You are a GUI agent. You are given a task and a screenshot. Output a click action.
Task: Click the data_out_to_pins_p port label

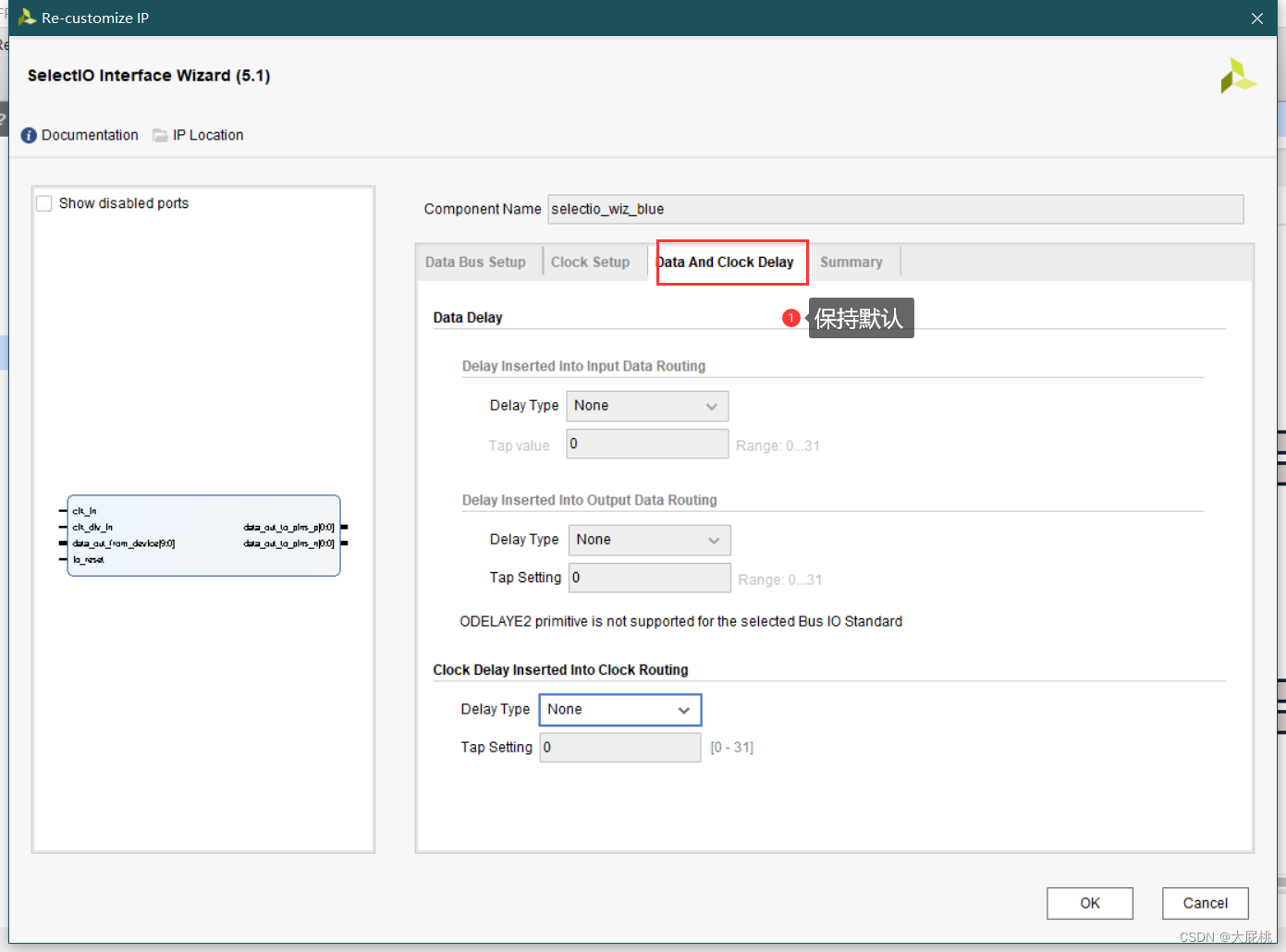pos(288,528)
